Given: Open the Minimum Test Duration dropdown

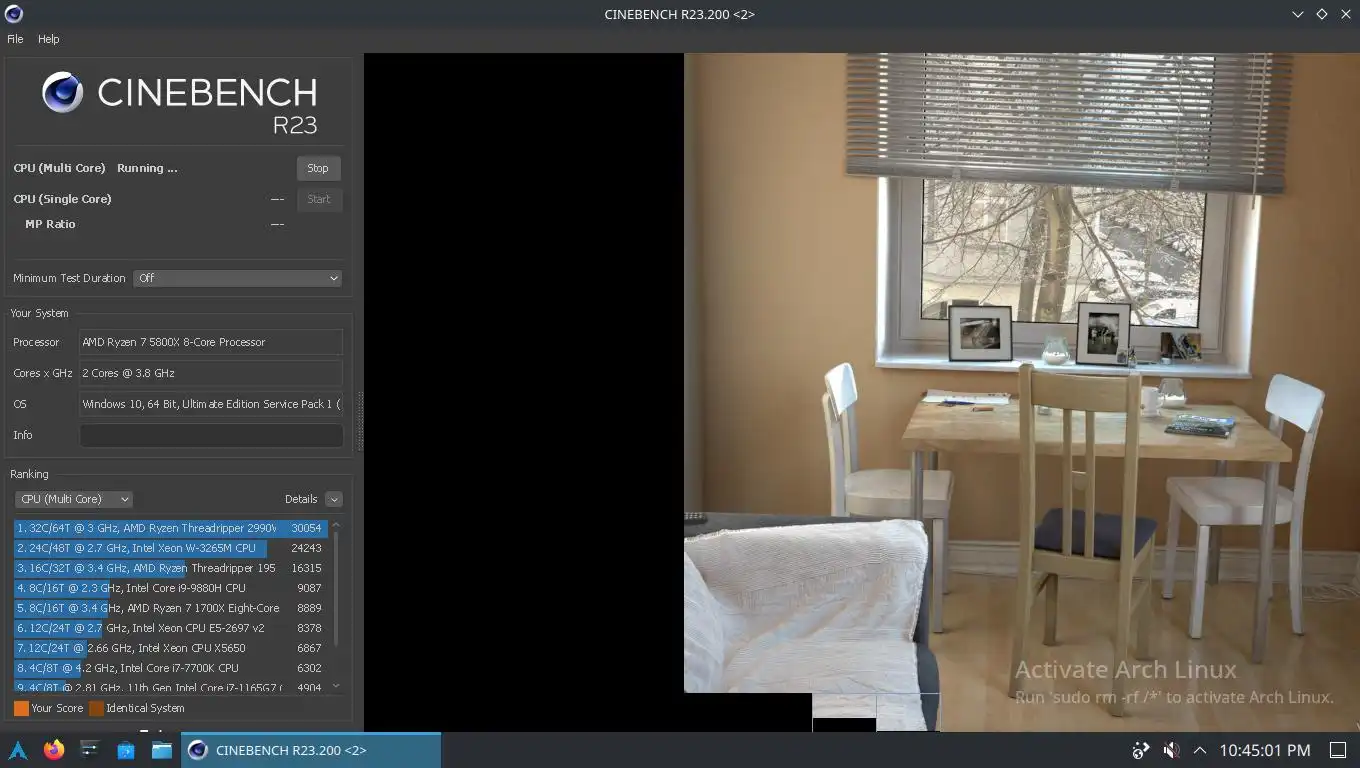Looking at the screenshot, I should coord(238,278).
